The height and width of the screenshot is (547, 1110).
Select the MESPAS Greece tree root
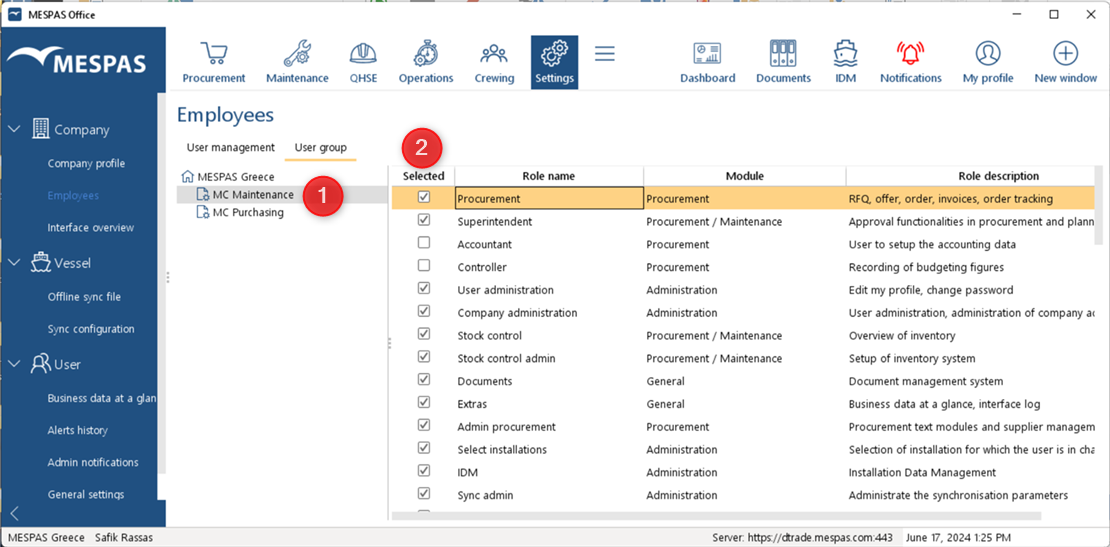[x=228, y=176]
